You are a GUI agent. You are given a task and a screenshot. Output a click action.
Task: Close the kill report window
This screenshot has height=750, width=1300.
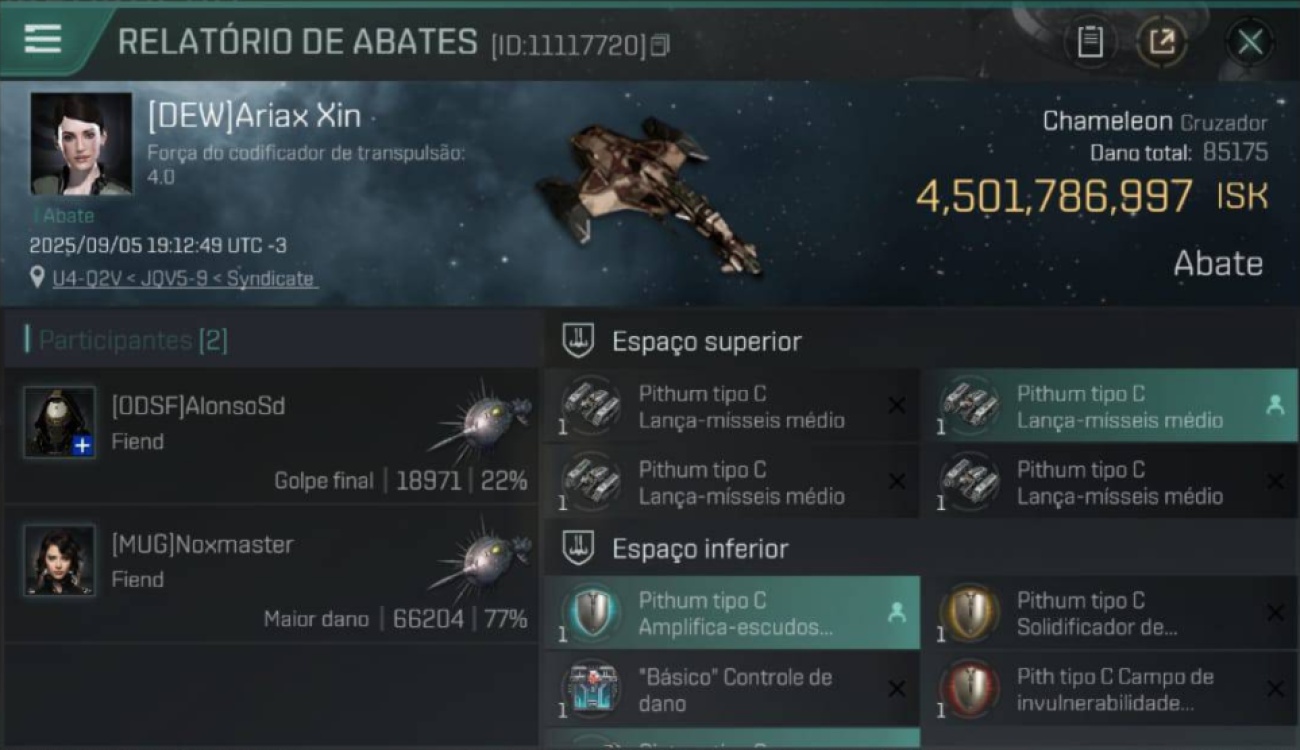point(1250,42)
